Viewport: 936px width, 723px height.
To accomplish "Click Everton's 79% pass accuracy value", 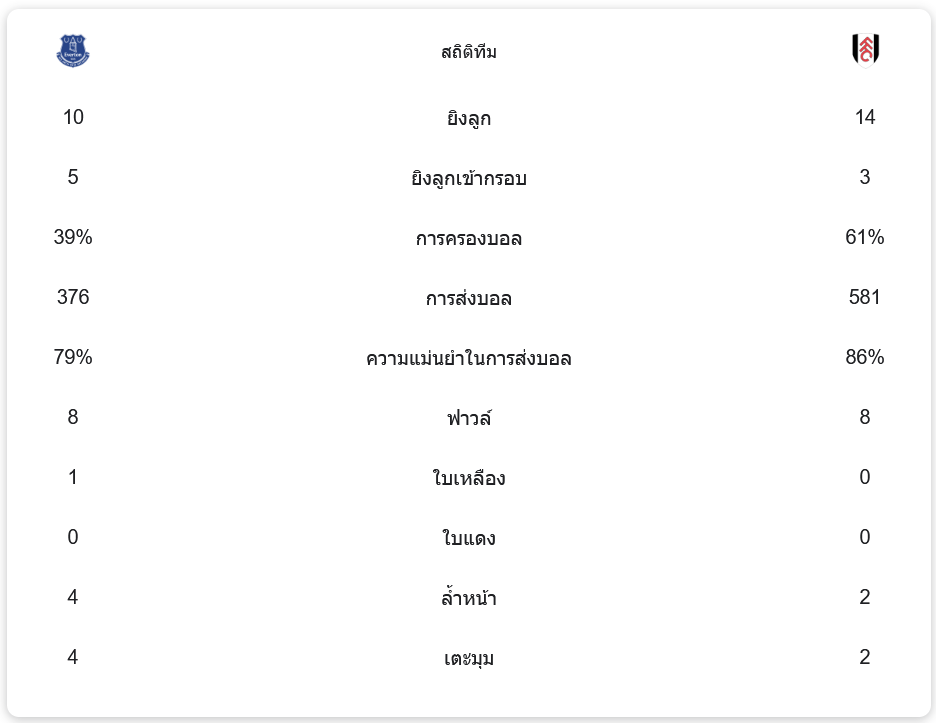I will pos(73,357).
